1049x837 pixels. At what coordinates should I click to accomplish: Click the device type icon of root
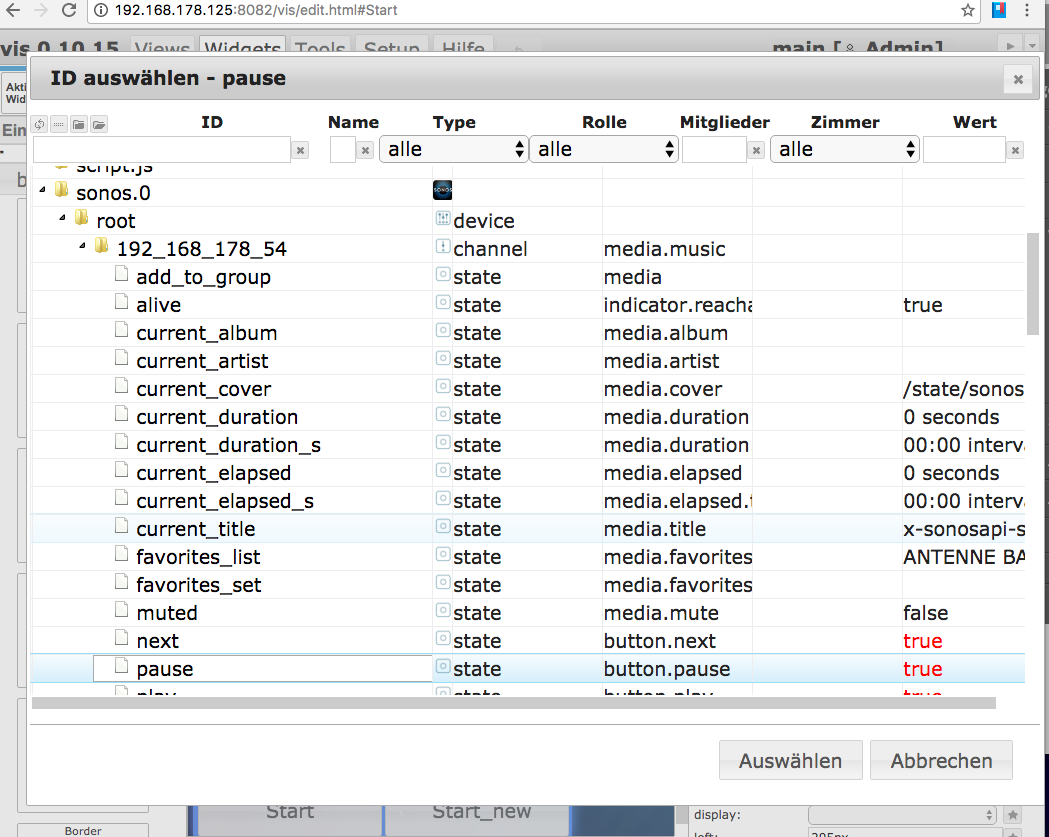(442, 218)
